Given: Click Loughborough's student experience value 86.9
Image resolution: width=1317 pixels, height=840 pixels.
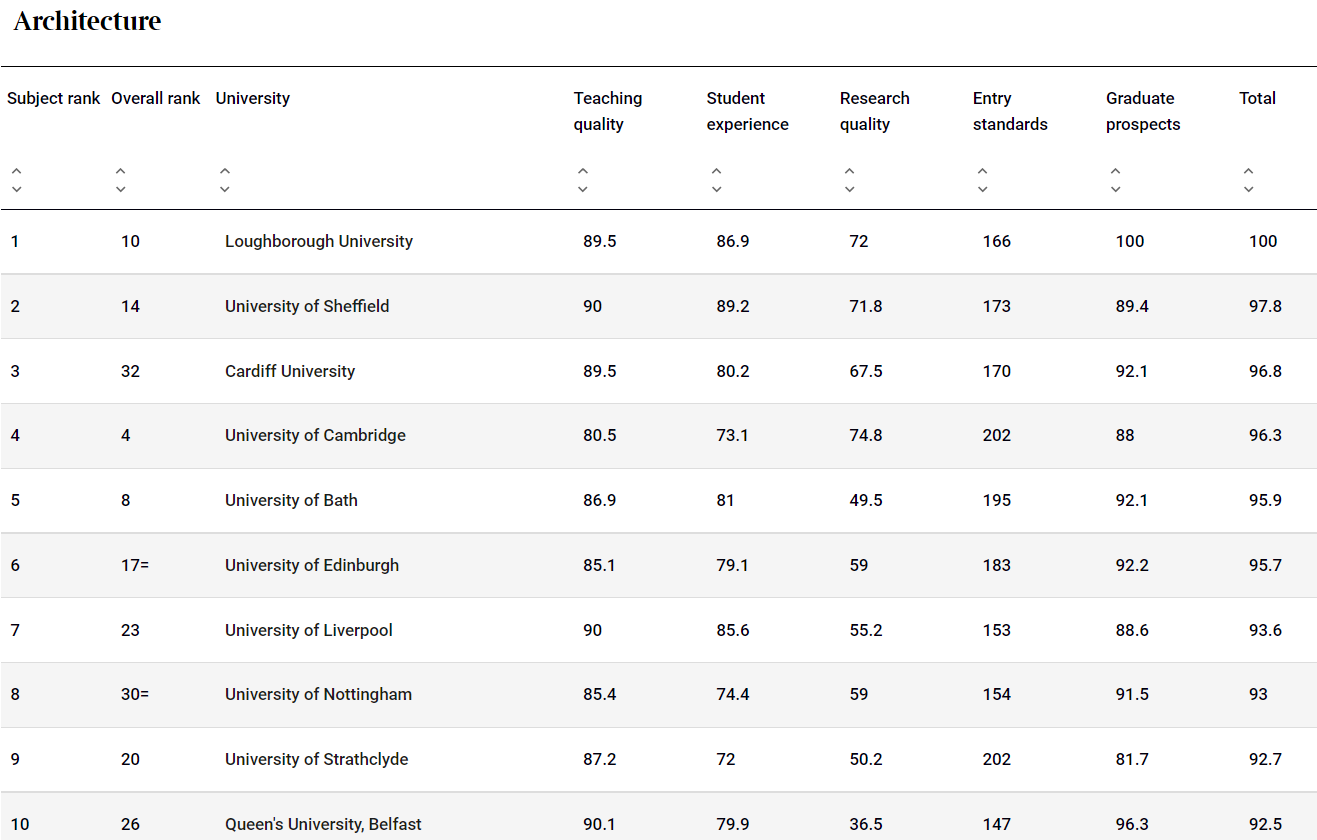Looking at the screenshot, I should (x=733, y=241).
